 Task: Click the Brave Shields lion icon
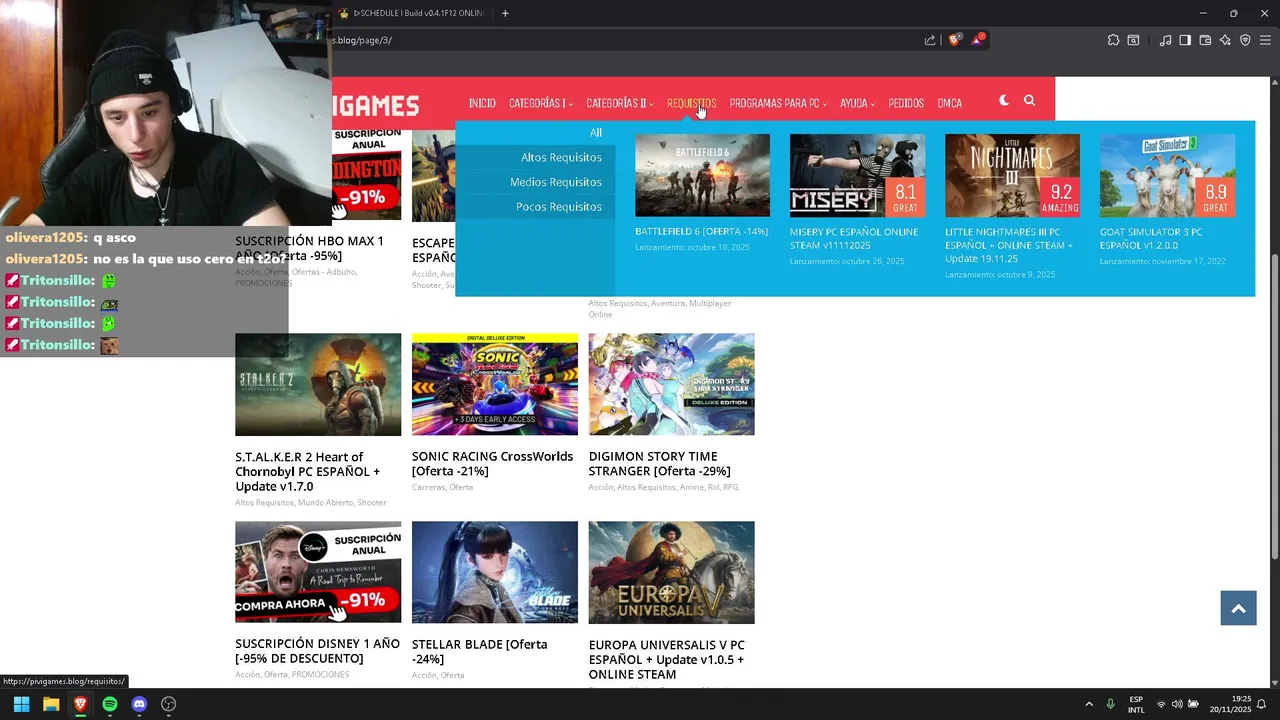(954, 40)
